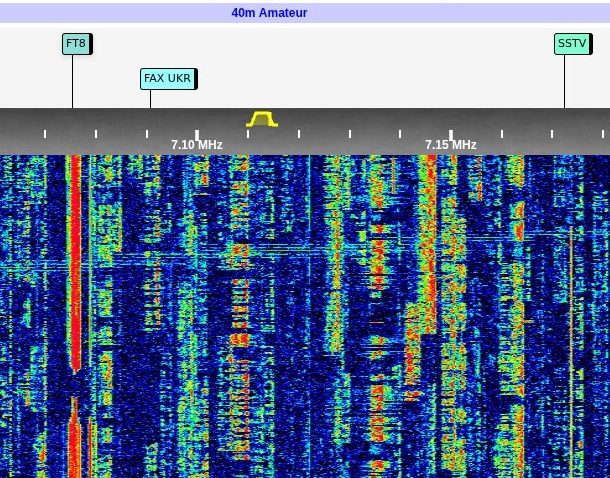Select the FAX UKR station label
This screenshot has width=610, height=478.
168,79
